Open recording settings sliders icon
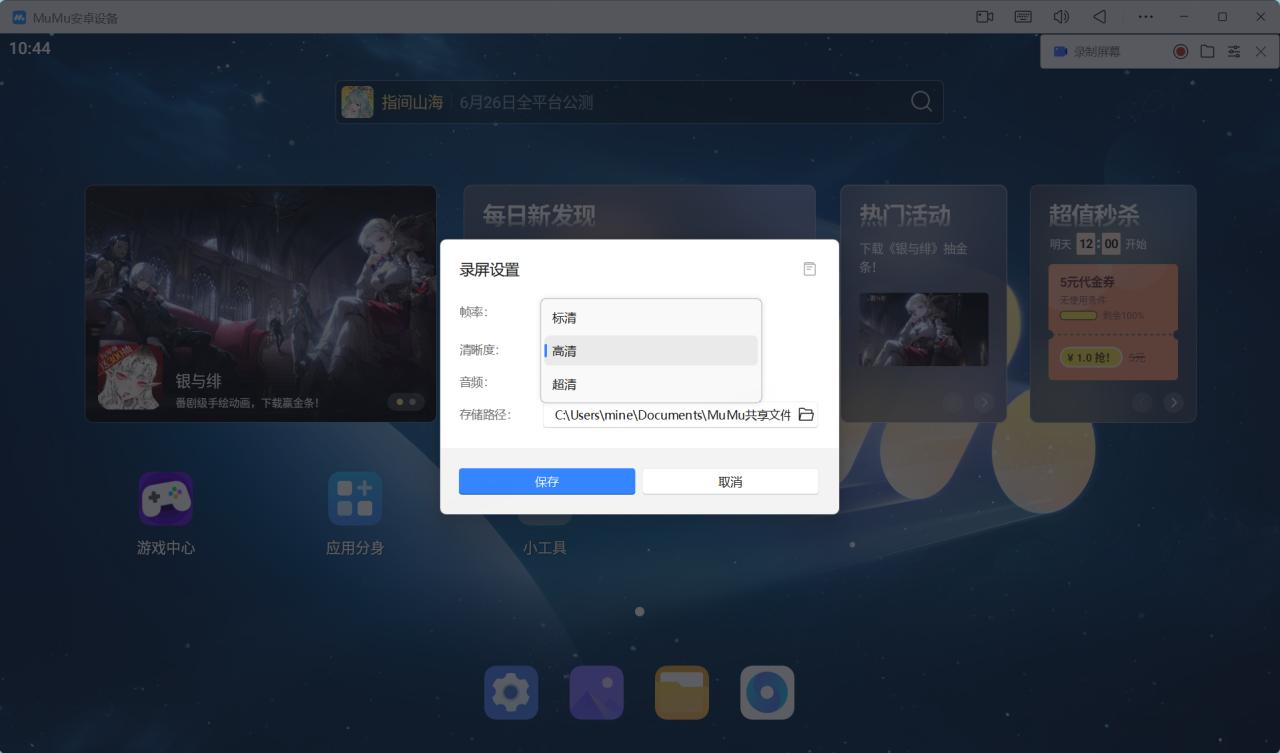 [x=1234, y=52]
